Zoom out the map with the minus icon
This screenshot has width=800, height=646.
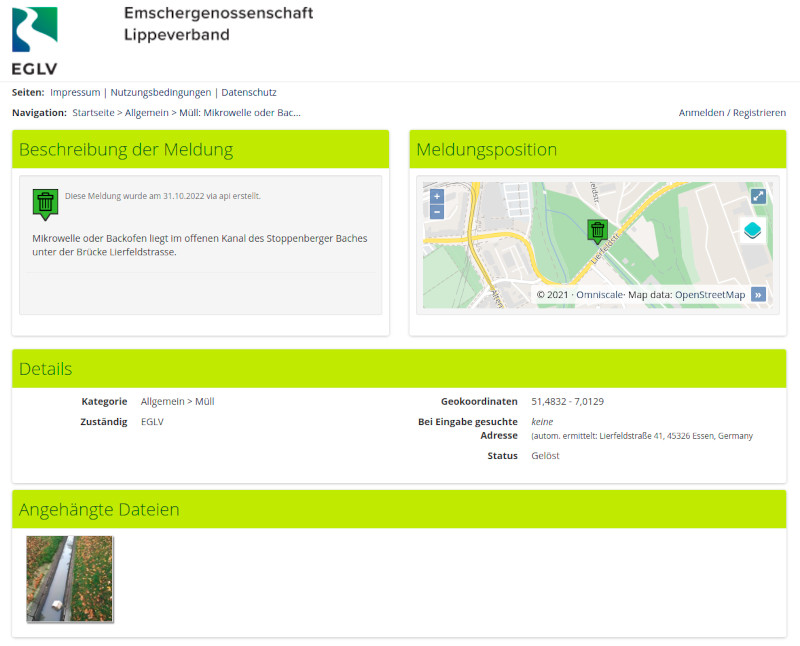[437, 213]
